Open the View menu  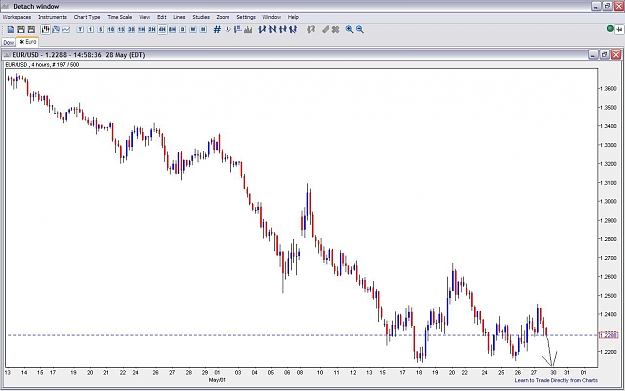tap(144, 17)
